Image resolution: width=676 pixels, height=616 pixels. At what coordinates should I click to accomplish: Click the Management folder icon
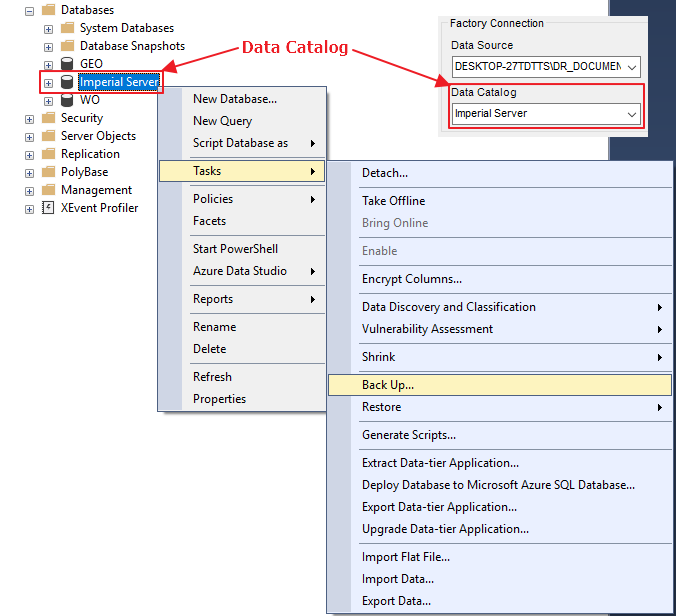click(x=48, y=190)
